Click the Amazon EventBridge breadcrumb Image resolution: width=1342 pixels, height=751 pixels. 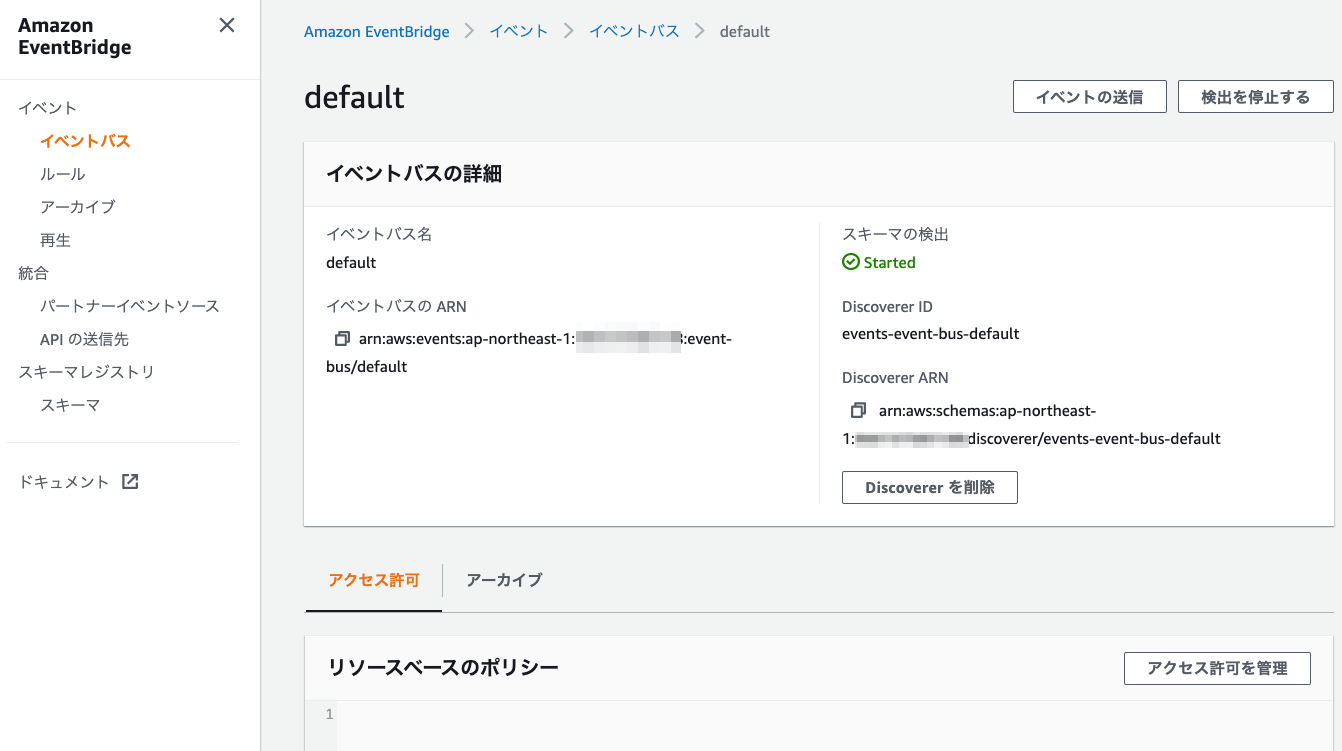coord(377,31)
